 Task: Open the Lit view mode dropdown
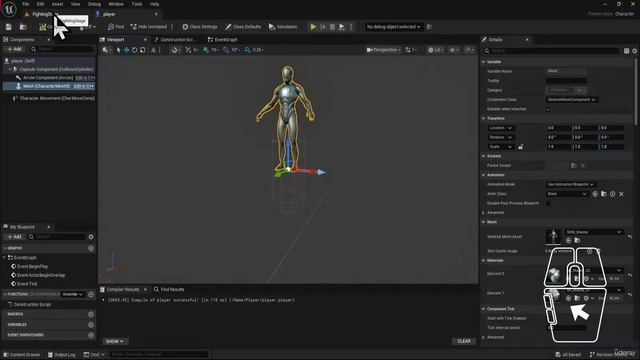pyautogui.click(x=435, y=50)
